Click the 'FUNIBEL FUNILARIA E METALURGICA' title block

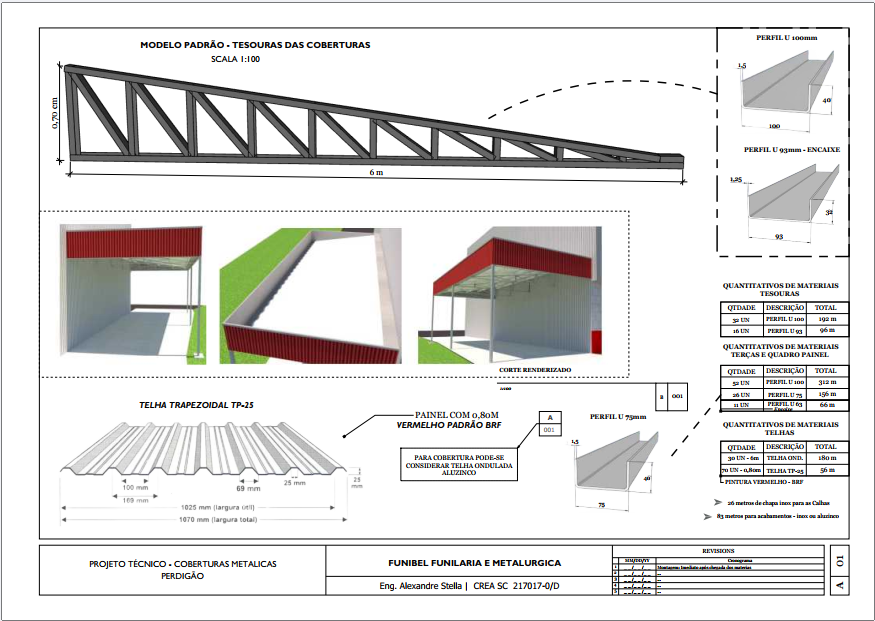click(474, 563)
